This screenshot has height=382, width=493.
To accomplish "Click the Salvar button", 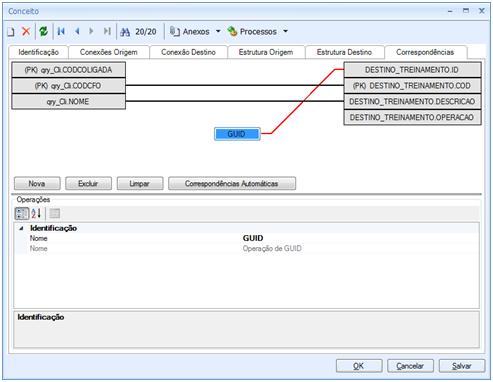I will point(462,366).
